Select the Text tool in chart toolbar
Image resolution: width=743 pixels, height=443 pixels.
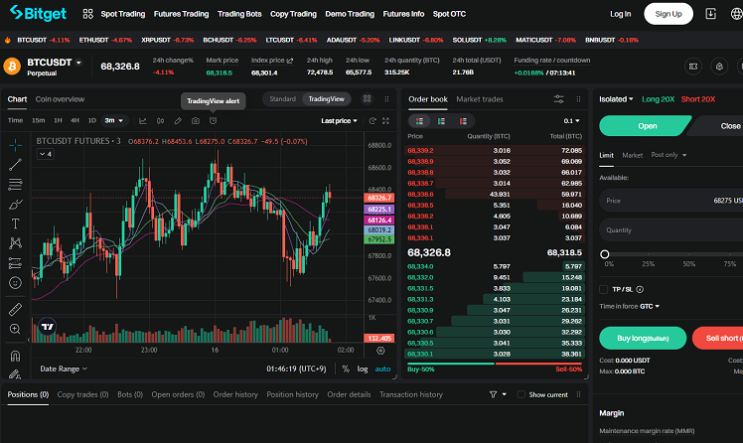point(15,224)
